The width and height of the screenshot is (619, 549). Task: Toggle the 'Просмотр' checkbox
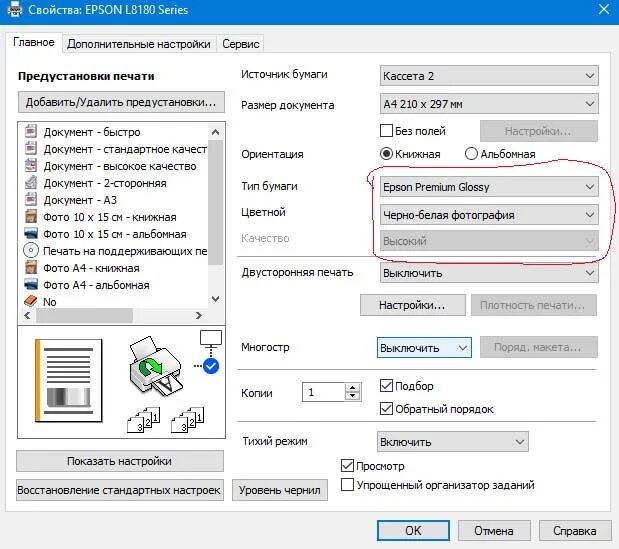pos(347,466)
